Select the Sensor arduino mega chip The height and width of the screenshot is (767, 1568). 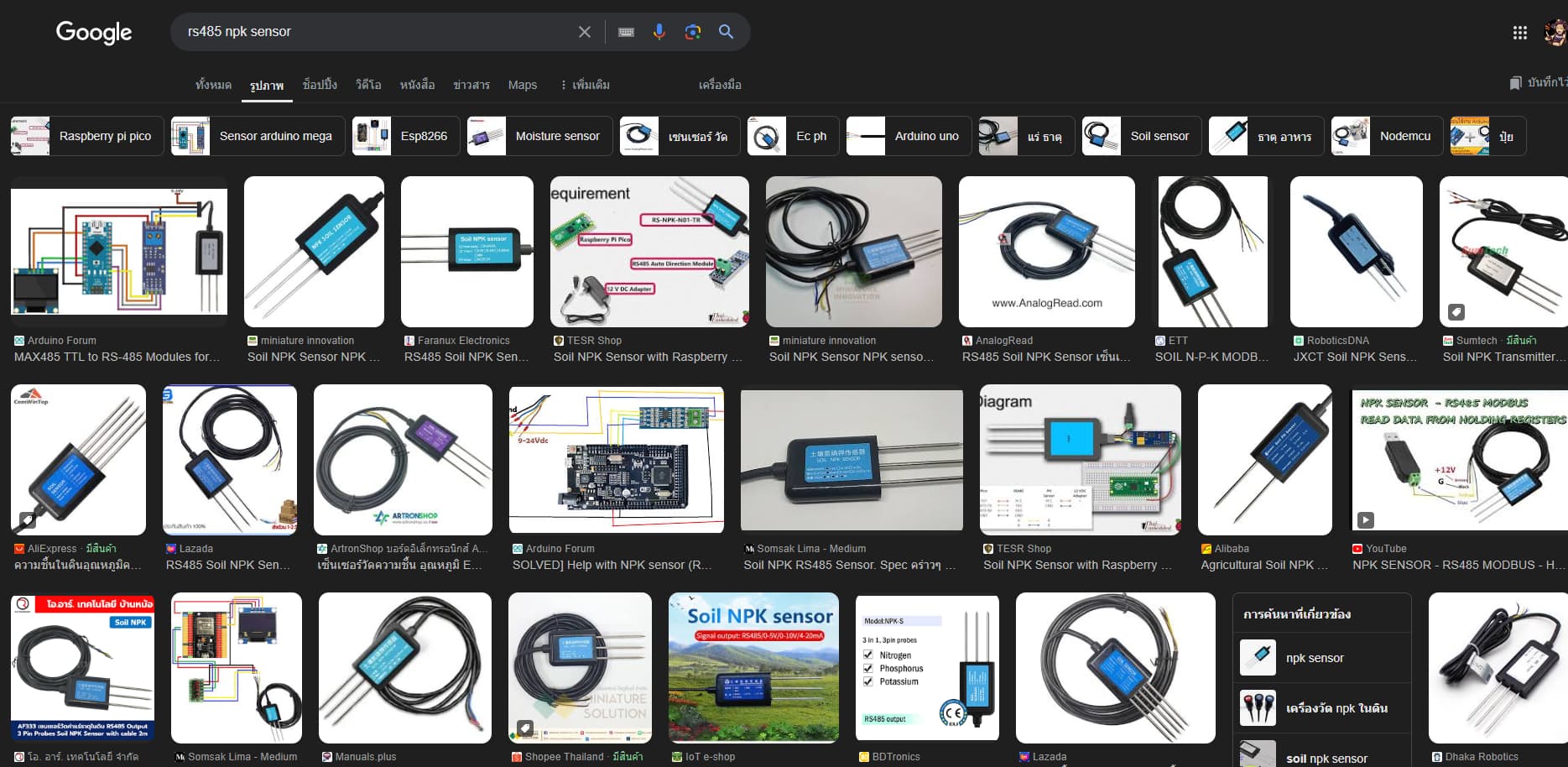(258, 136)
